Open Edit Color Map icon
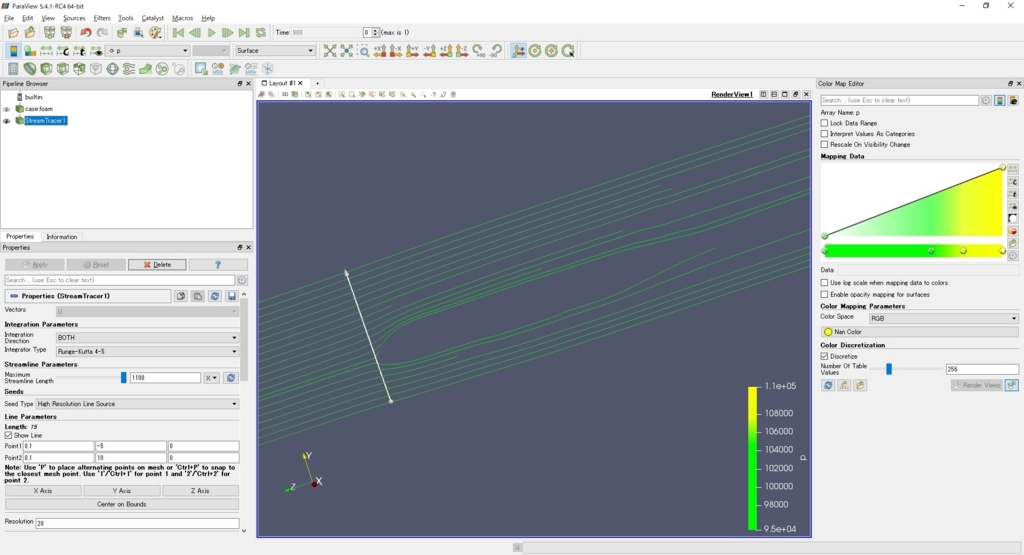Viewport: 1024px width, 555px height. tap(29, 51)
